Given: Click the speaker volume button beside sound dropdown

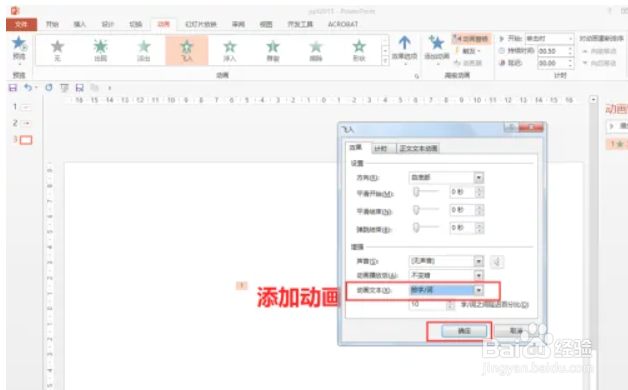Looking at the screenshot, I should point(497,261).
